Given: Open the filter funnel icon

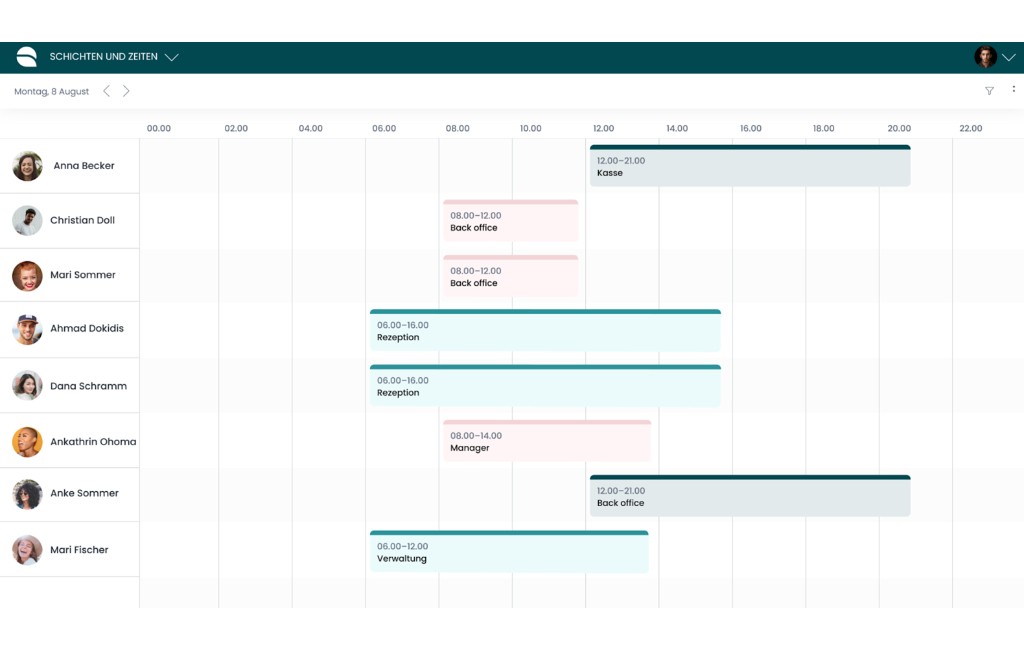Looking at the screenshot, I should click(989, 91).
